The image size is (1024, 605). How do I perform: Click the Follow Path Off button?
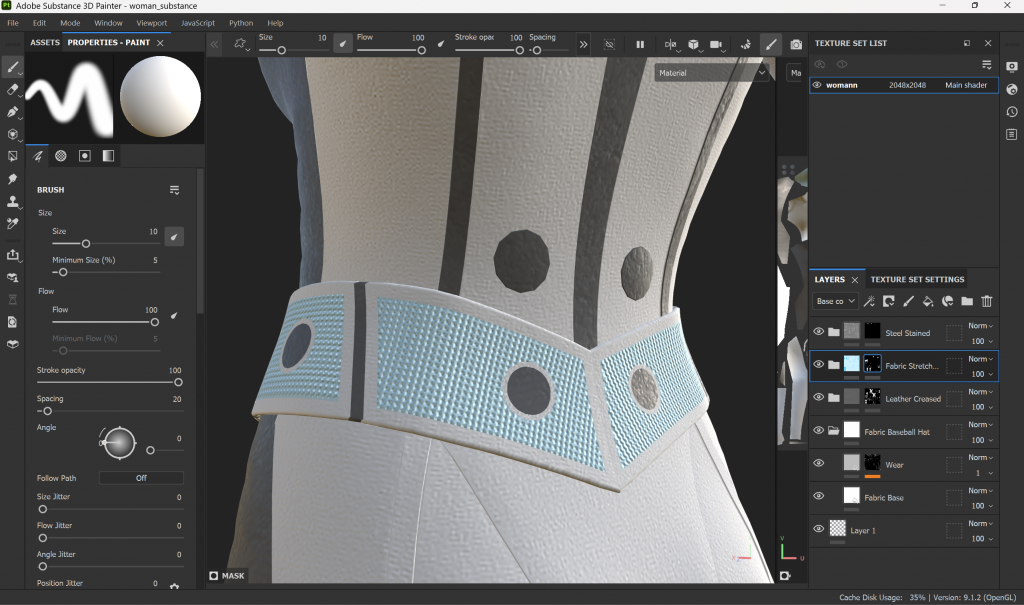(141, 478)
